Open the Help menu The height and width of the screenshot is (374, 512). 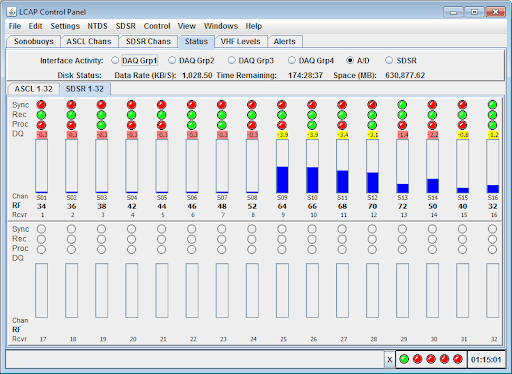[254, 26]
